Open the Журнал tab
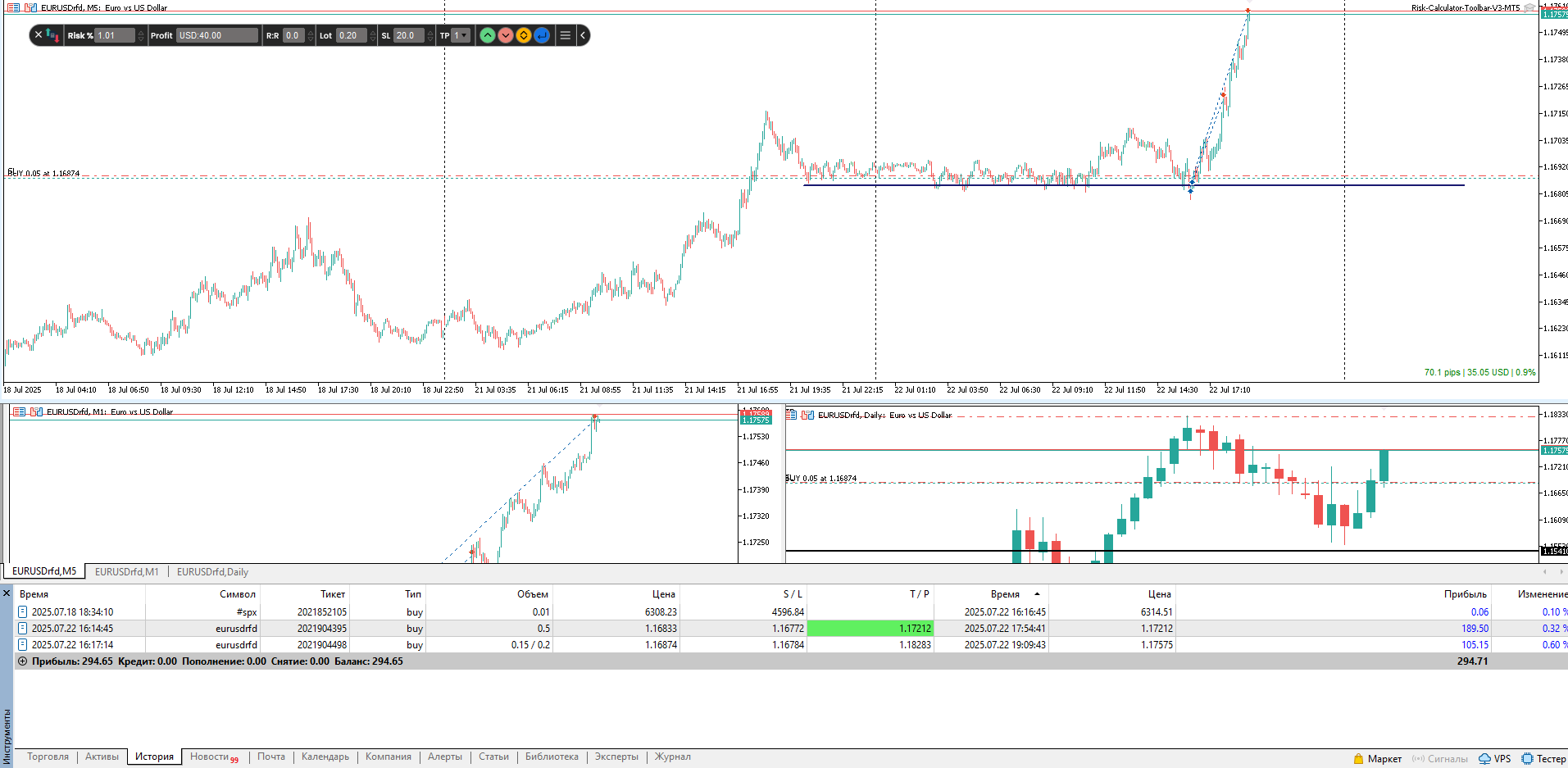 tap(672, 757)
